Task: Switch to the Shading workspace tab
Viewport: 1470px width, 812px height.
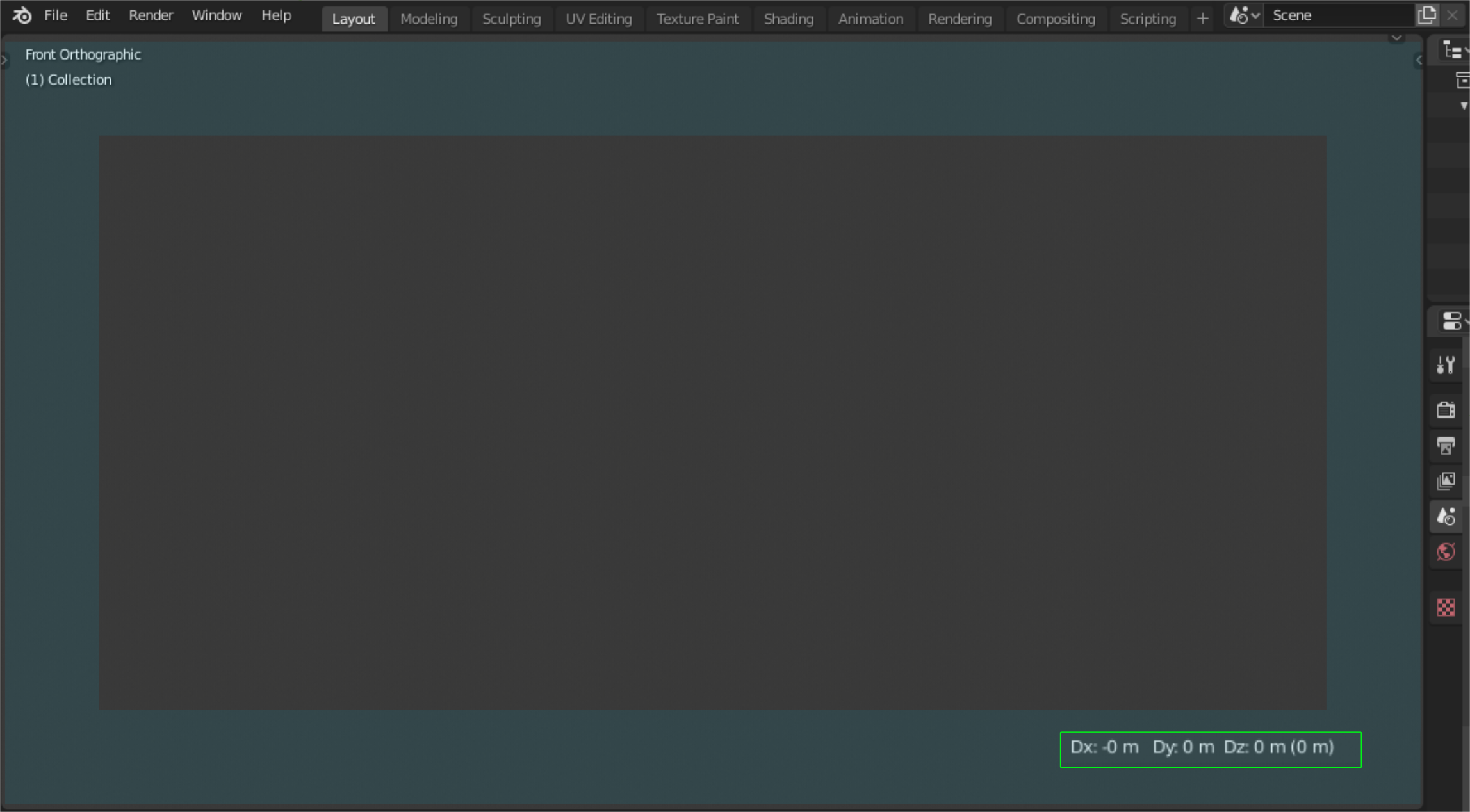Action: pyautogui.click(x=788, y=19)
